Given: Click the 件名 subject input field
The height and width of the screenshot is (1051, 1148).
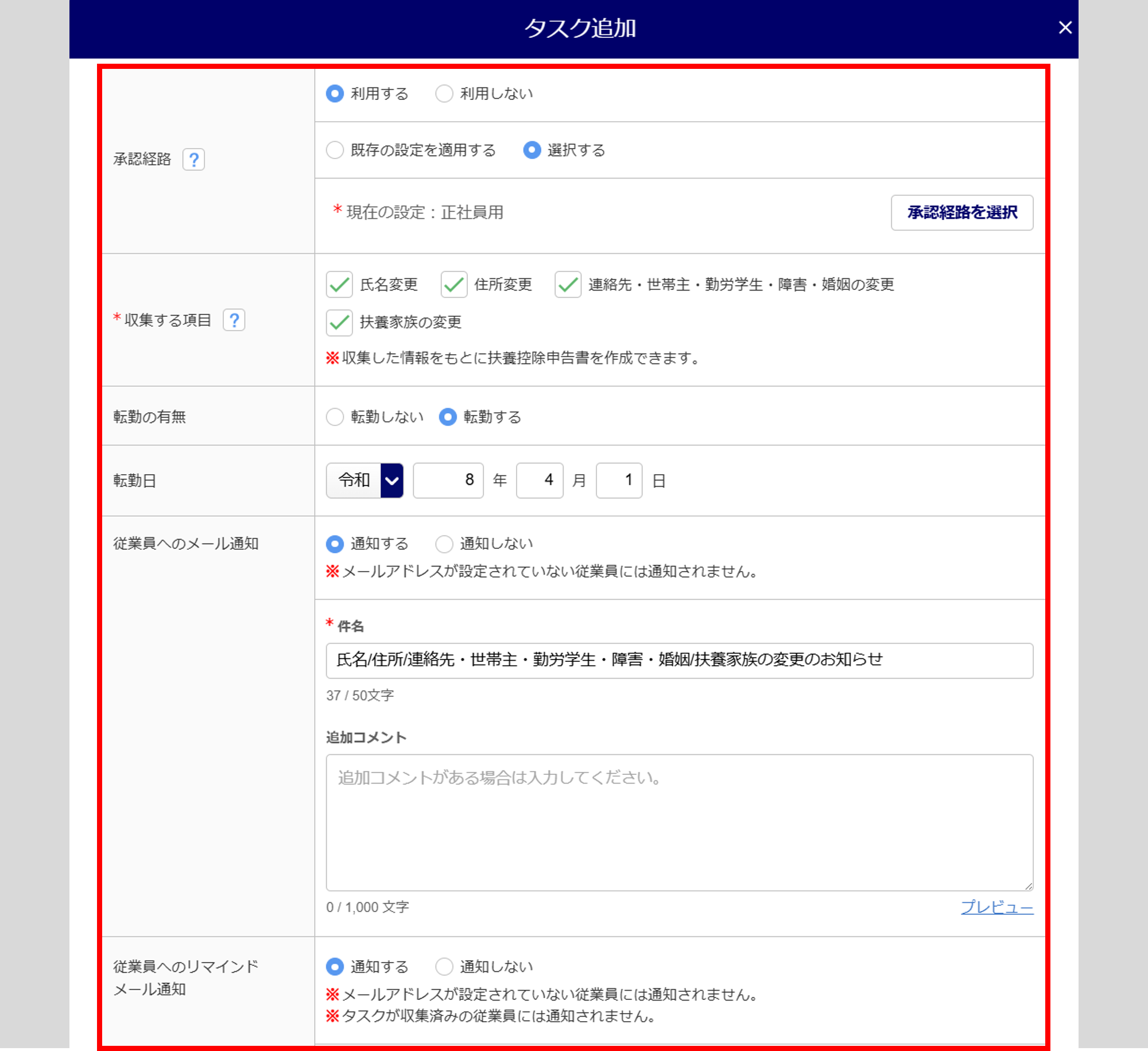Looking at the screenshot, I should [679, 660].
